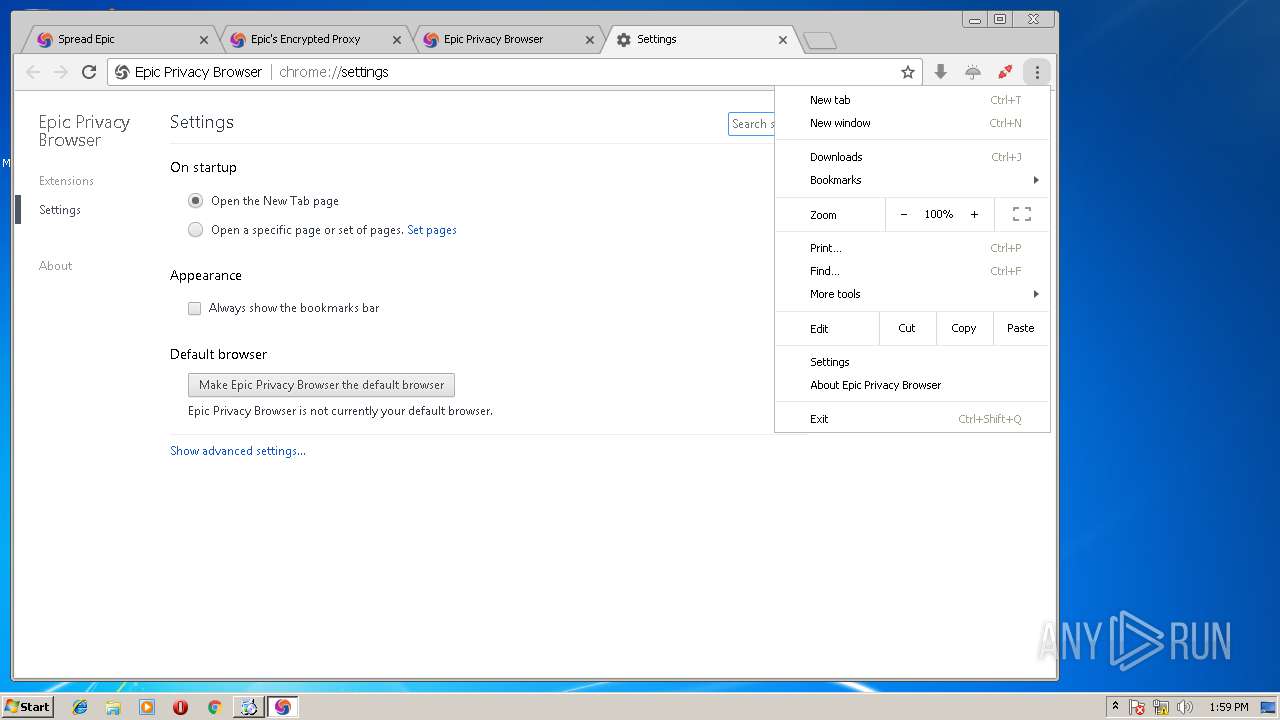Open the Epic browser taskbar button

(x=282, y=707)
